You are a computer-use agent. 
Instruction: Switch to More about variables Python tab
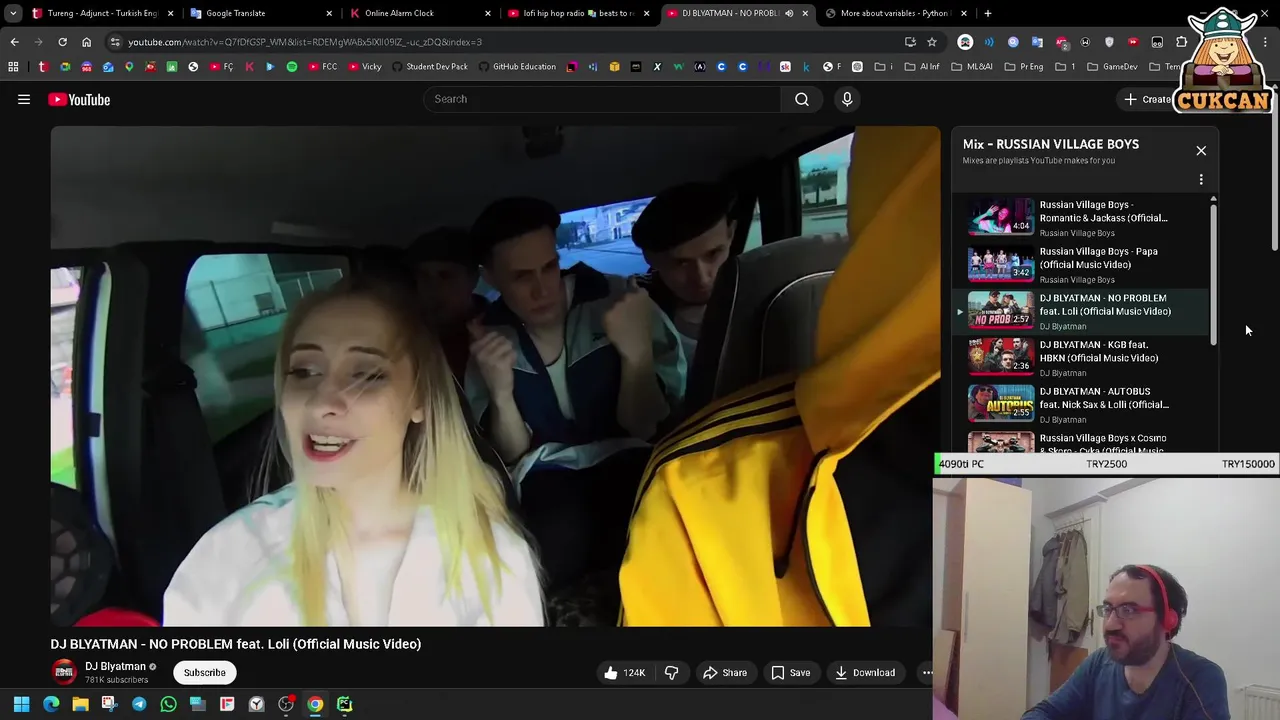(897, 13)
